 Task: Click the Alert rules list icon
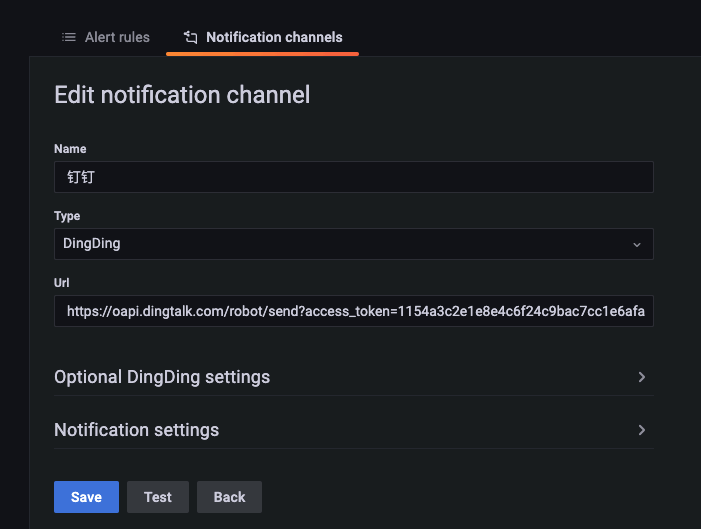pyautogui.click(x=69, y=37)
